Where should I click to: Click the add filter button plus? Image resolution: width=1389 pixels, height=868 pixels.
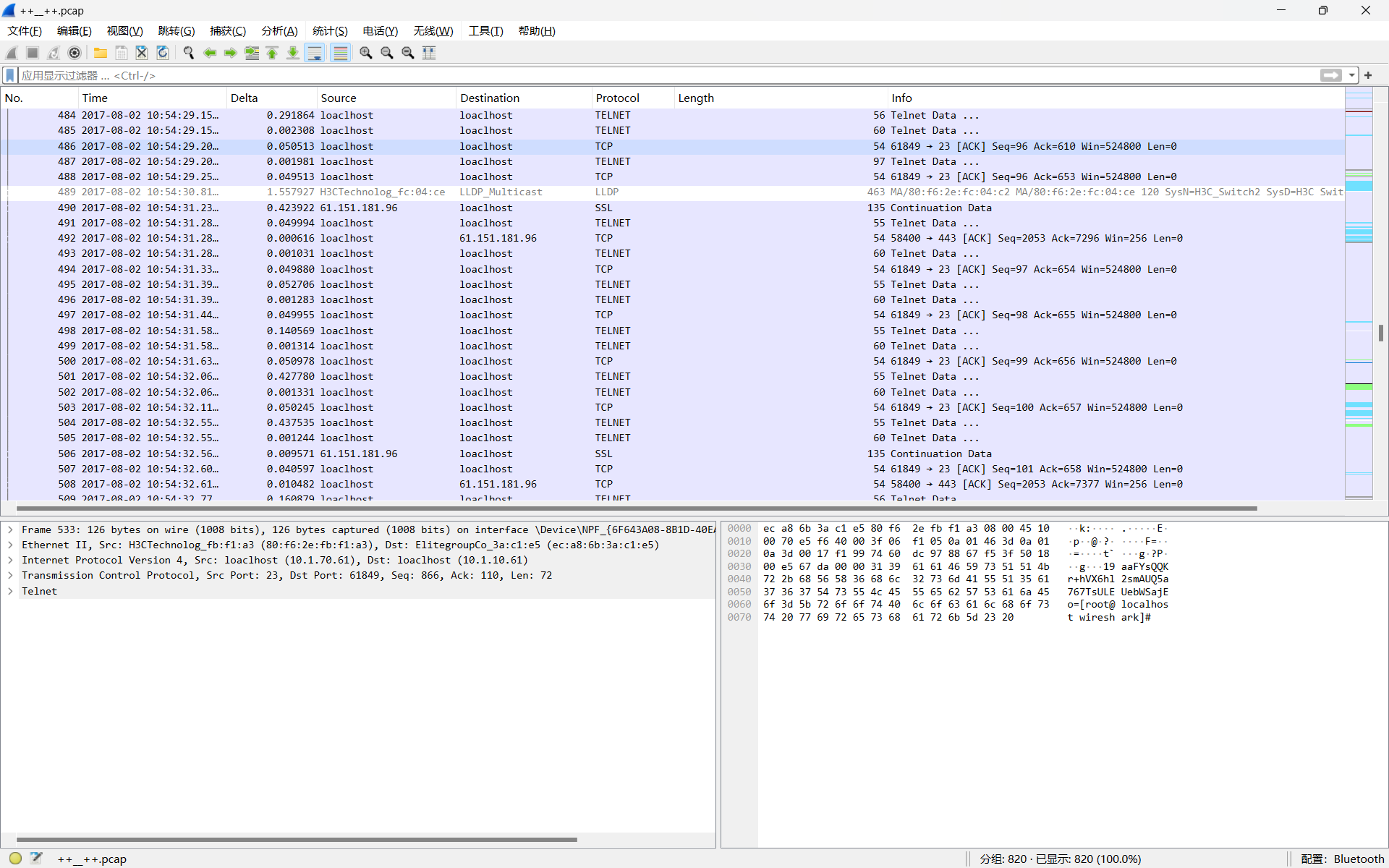click(1368, 75)
